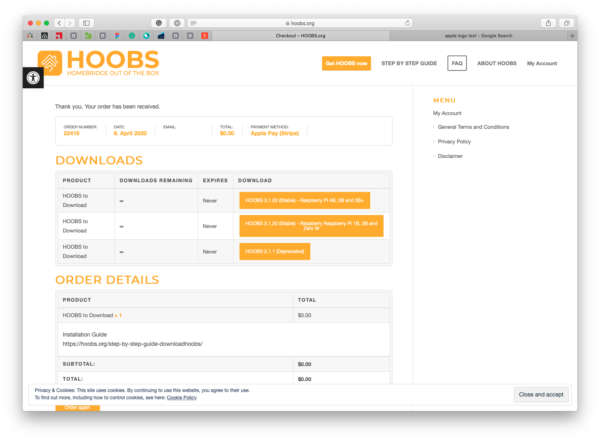
Task: Download HOOBS 2.1.1 (Deprecated)
Action: click(275, 252)
